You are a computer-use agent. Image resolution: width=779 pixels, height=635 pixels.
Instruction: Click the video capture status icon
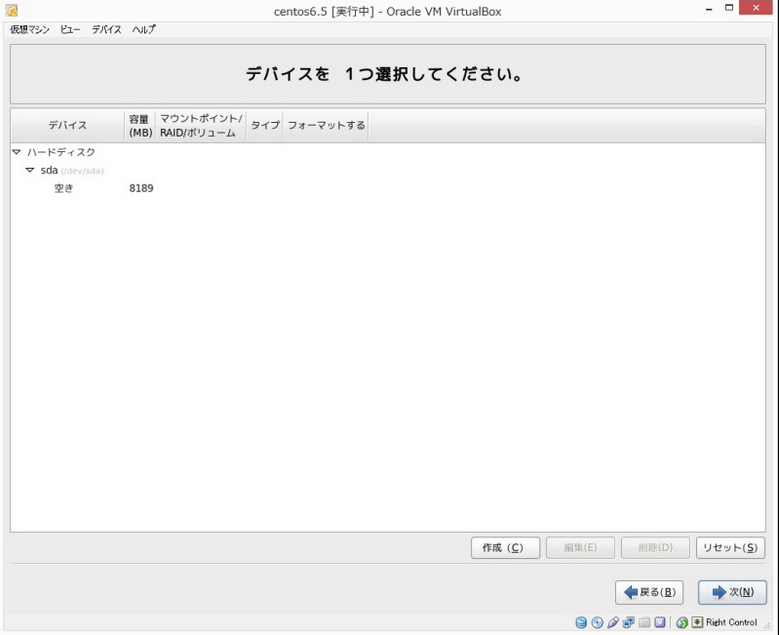(x=660, y=622)
